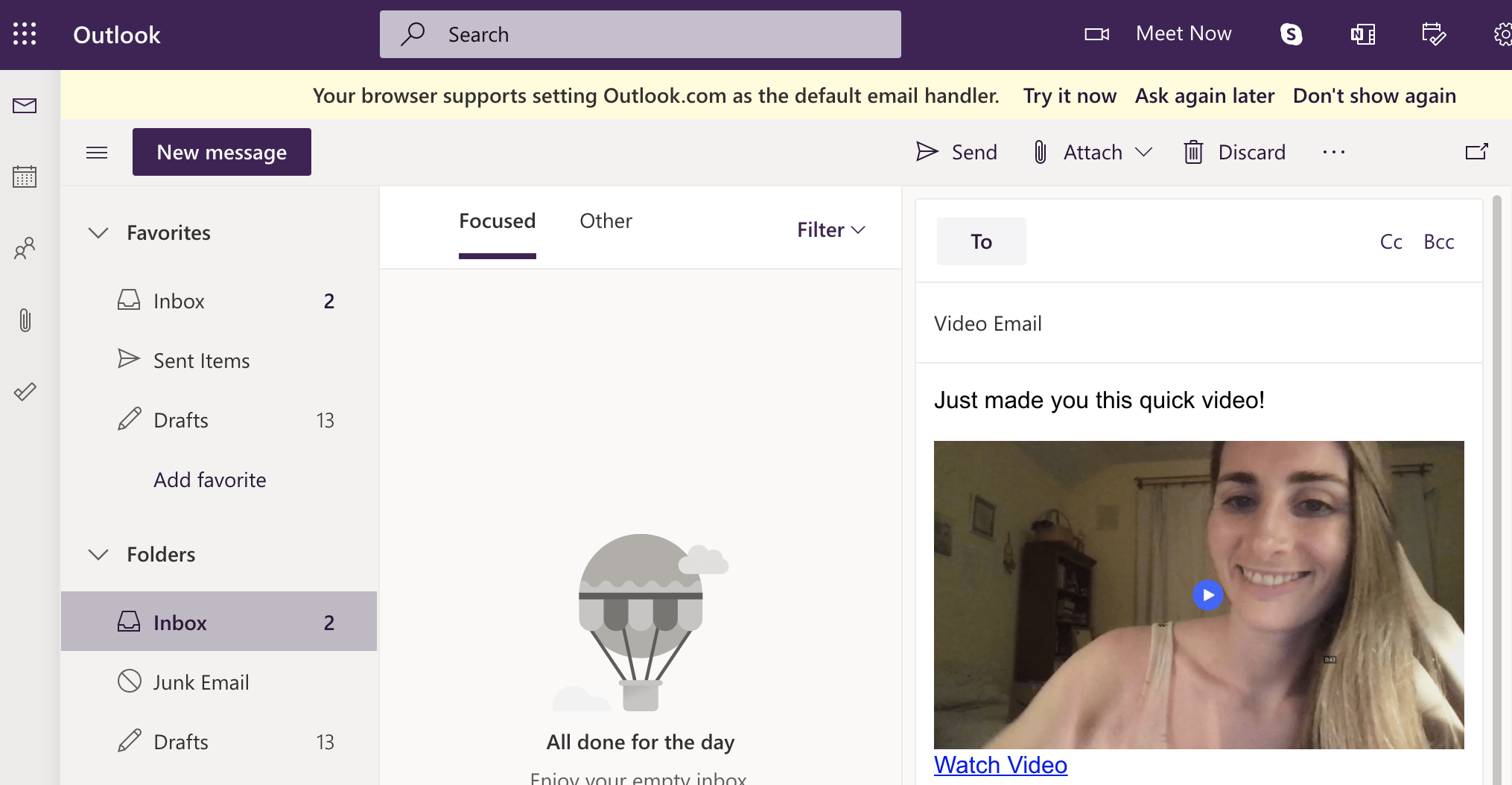Click Don't show again
The height and width of the screenshot is (785, 1512).
(1374, 95)
